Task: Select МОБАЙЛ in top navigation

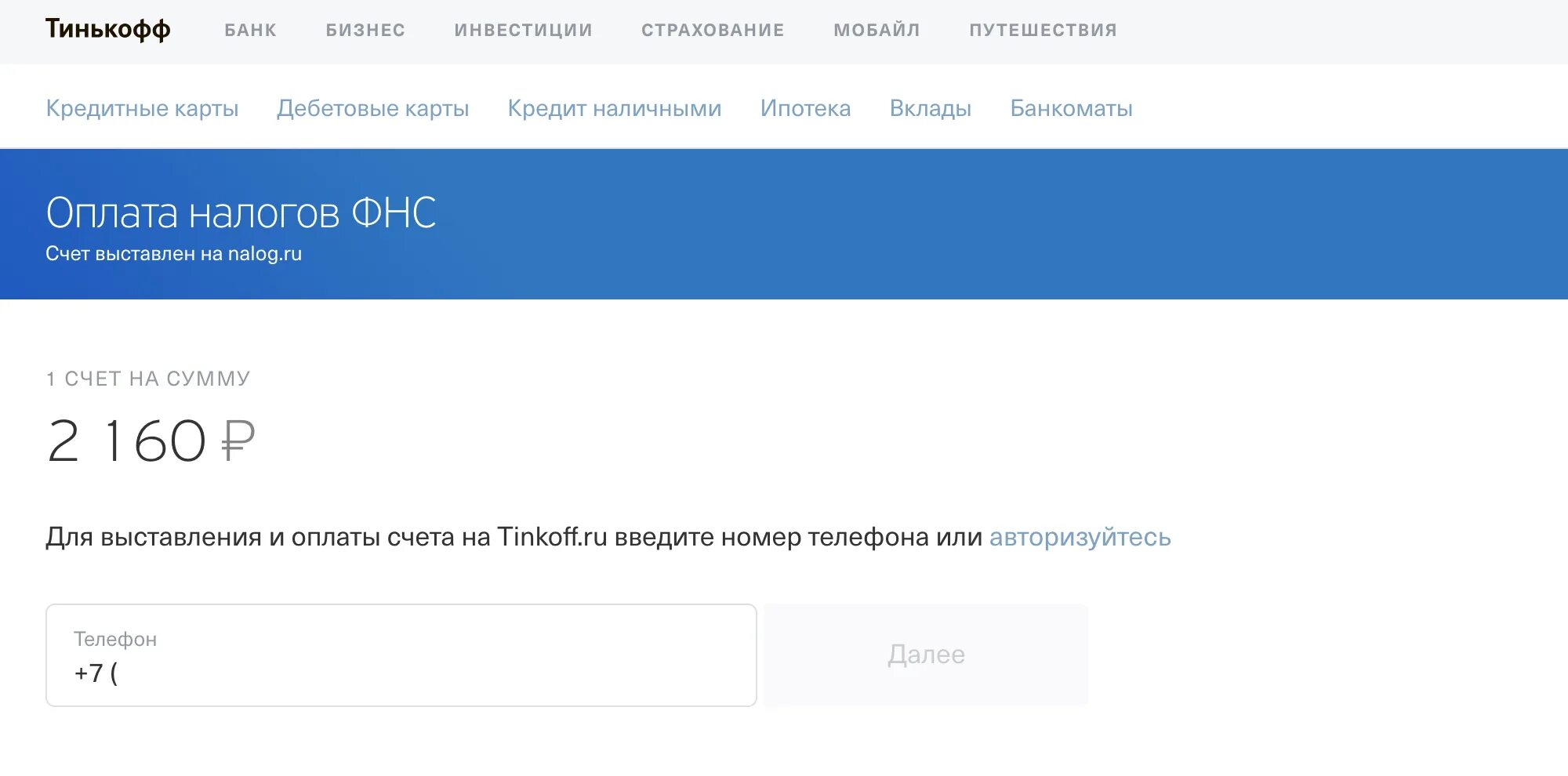Action: (877, 30)
